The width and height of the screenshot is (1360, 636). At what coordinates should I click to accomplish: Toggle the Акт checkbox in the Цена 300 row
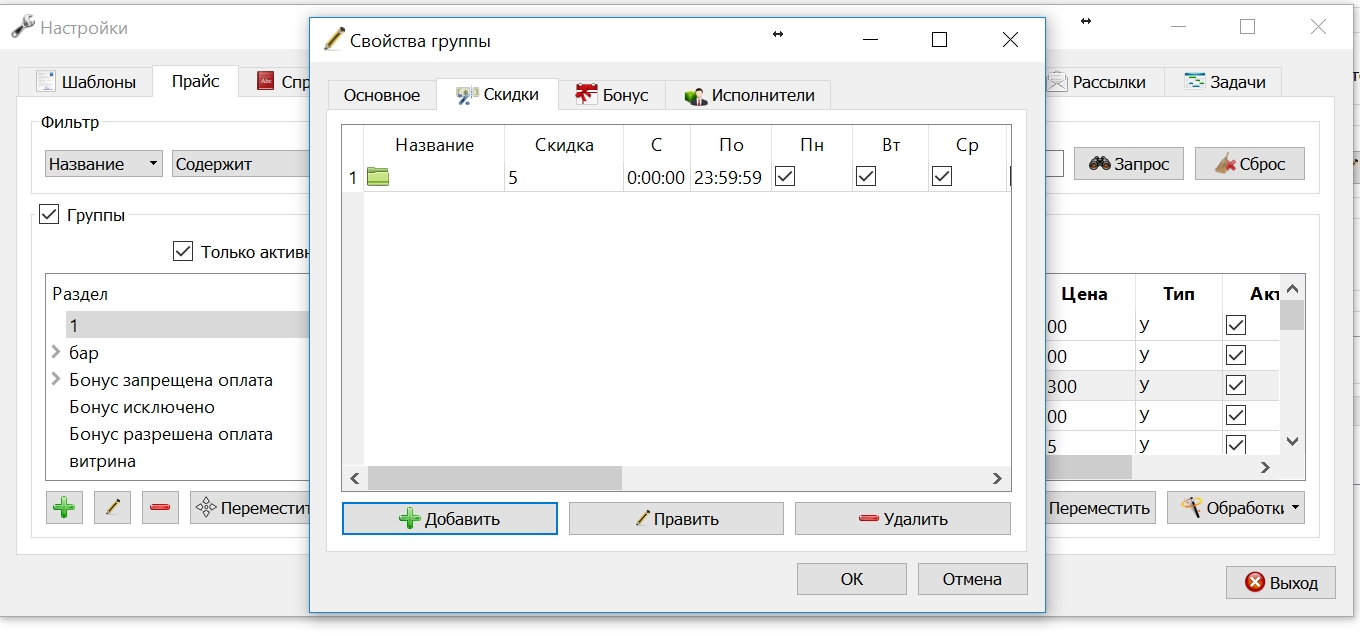[1236, 386]
